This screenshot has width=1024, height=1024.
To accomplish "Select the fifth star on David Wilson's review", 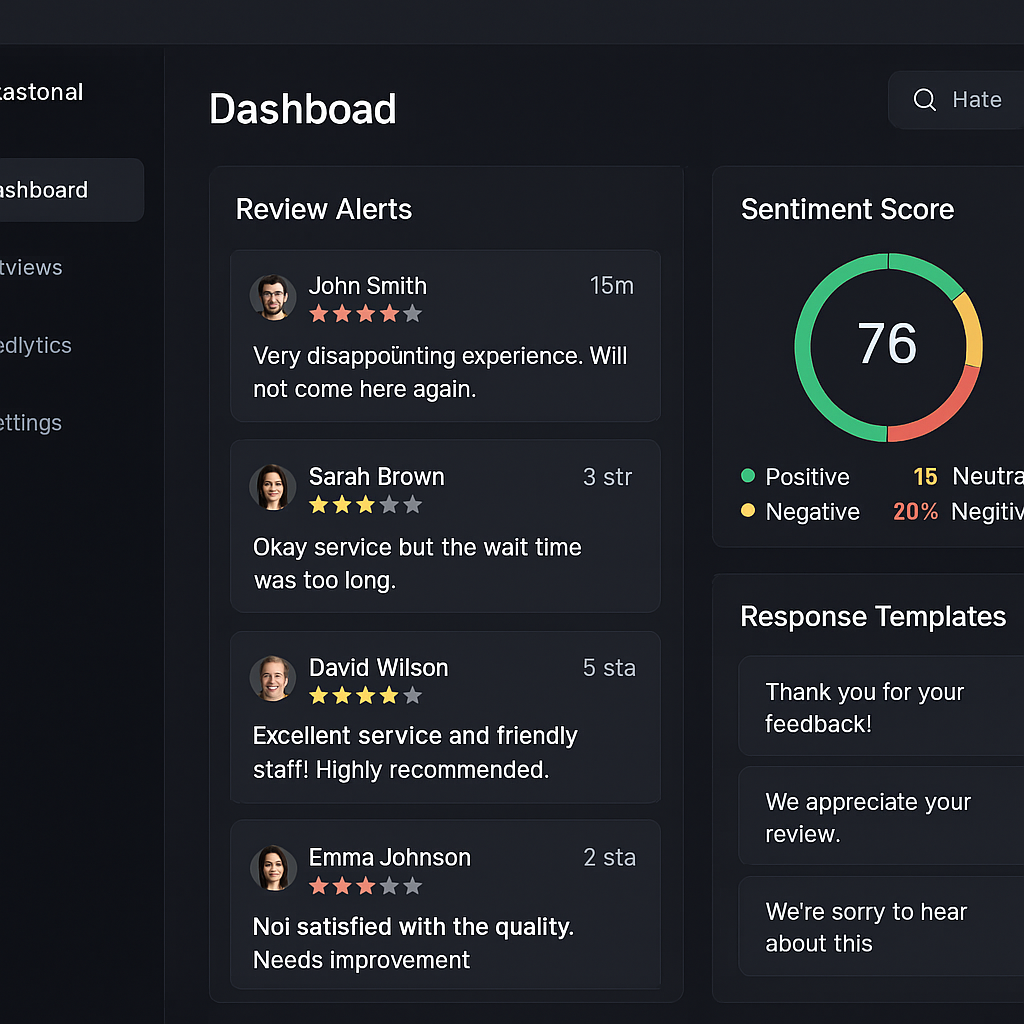I will (x=410, y=695).
